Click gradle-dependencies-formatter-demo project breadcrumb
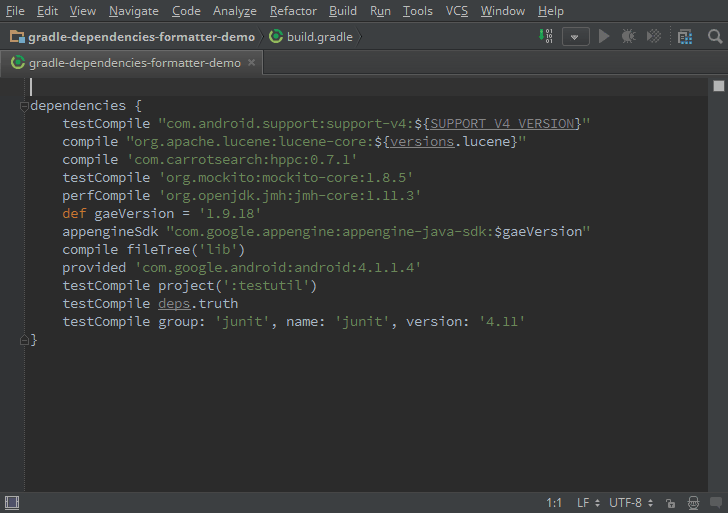Screen dimensions: 728x513 pos(132,37)
